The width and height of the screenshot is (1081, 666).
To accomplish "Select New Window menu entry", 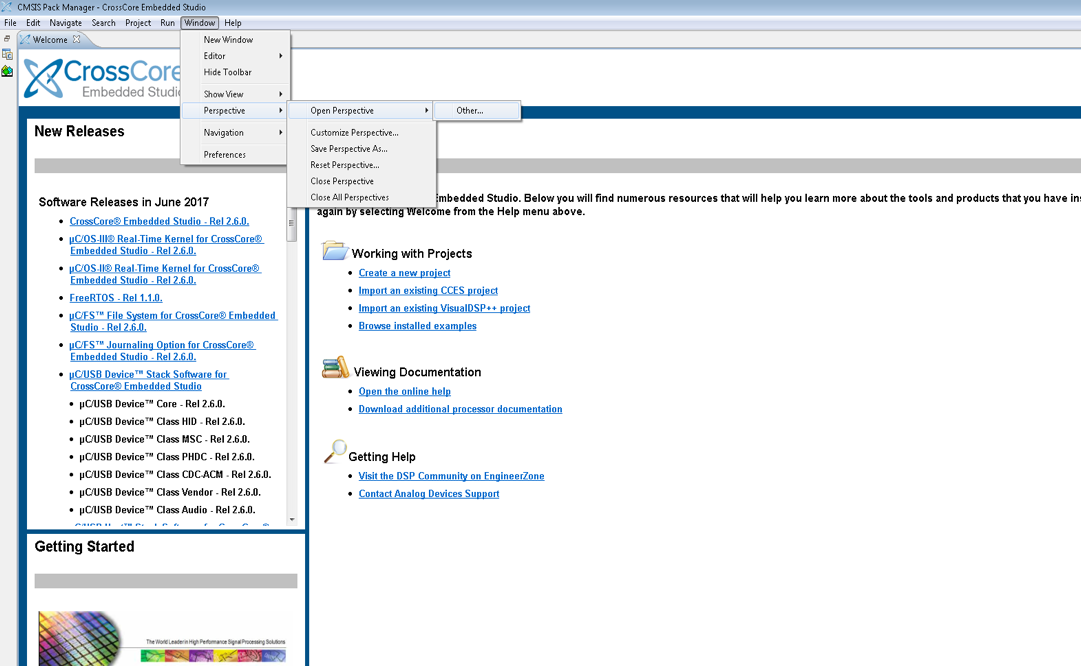I will 235,40.
